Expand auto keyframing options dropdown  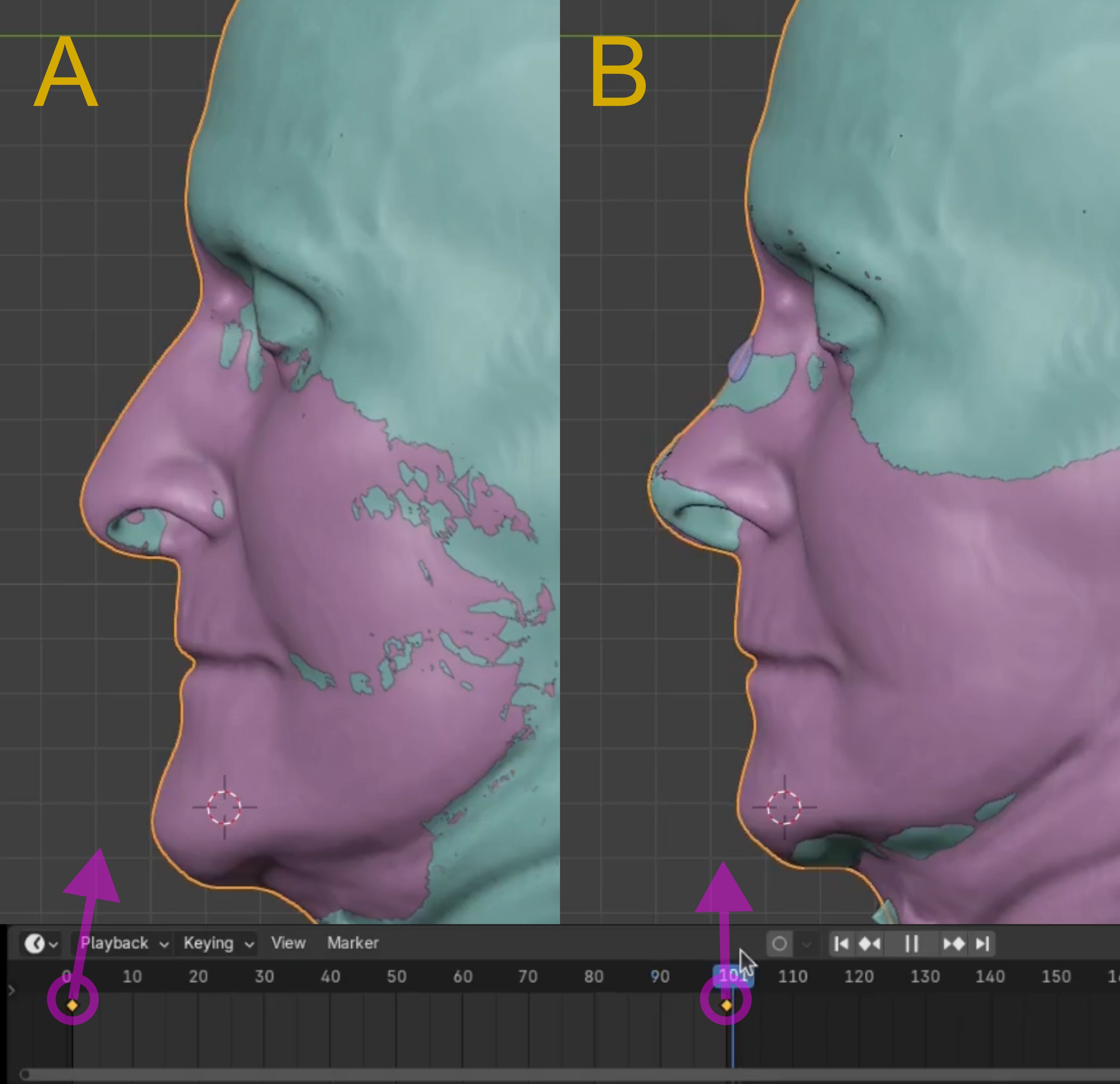tap(806, 944)
